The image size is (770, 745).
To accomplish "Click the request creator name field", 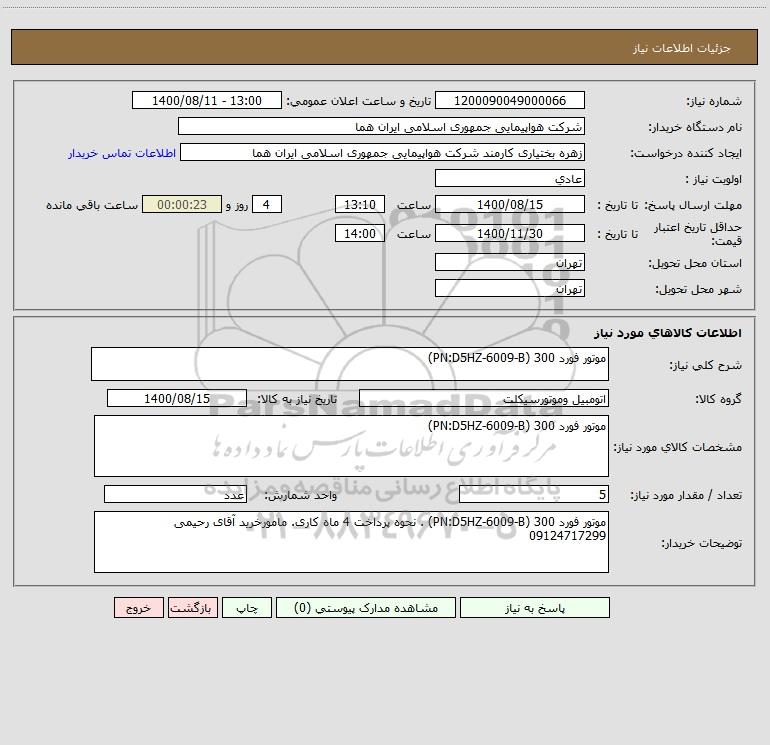I will [383, 152].
